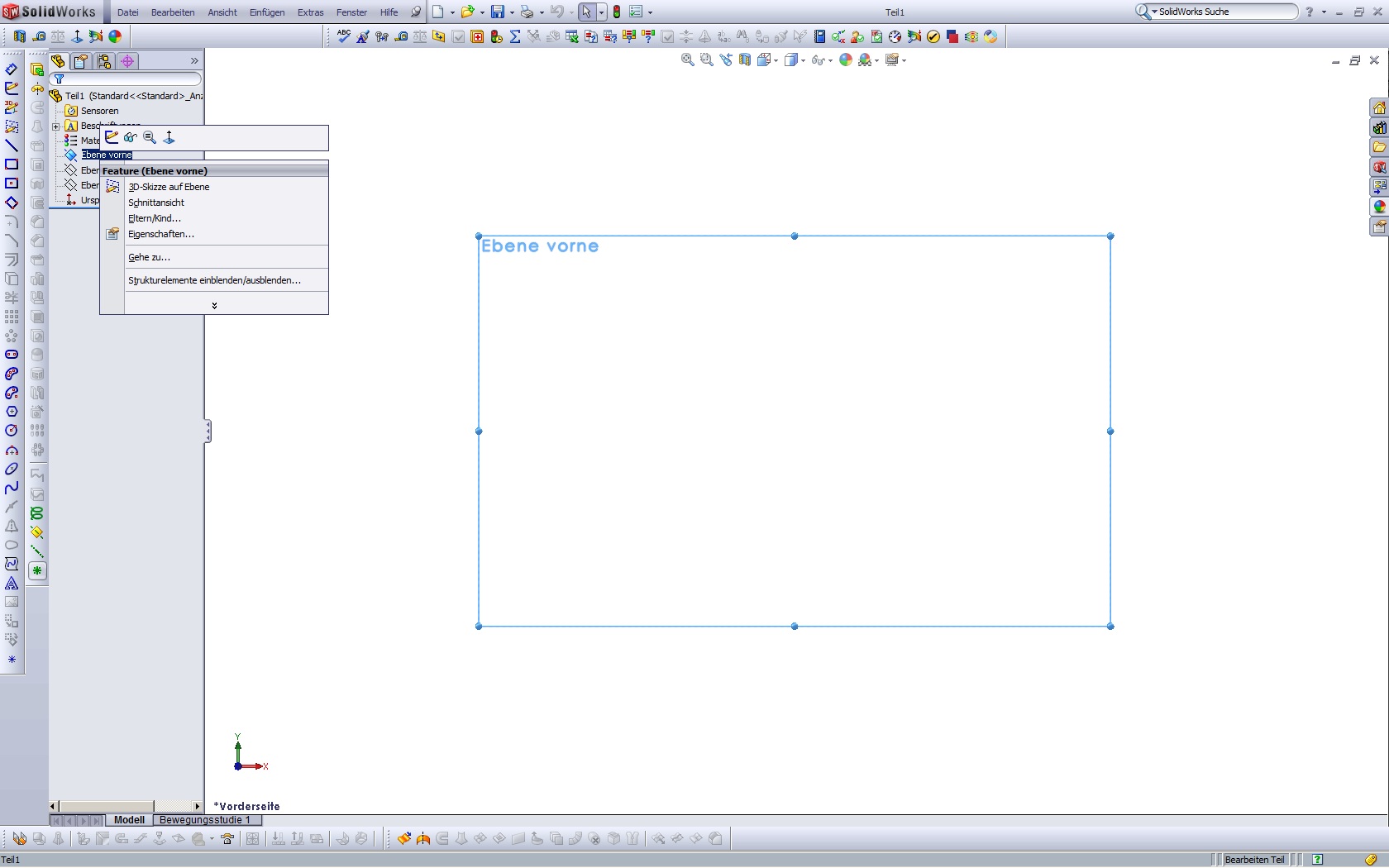Click the File Explorer folder icon in task pane
Image resolution: width=1389 pixels, height=868 pixels.
click(x=1379, y=147)
